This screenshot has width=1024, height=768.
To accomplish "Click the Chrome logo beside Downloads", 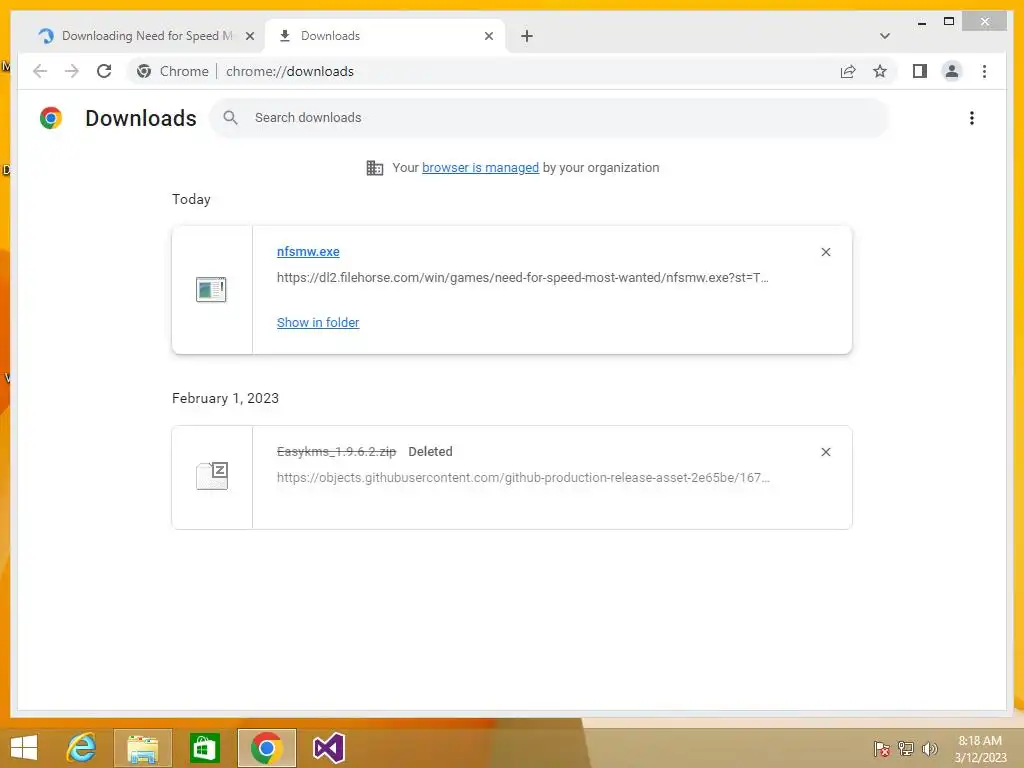I will [x=51, y=118].
